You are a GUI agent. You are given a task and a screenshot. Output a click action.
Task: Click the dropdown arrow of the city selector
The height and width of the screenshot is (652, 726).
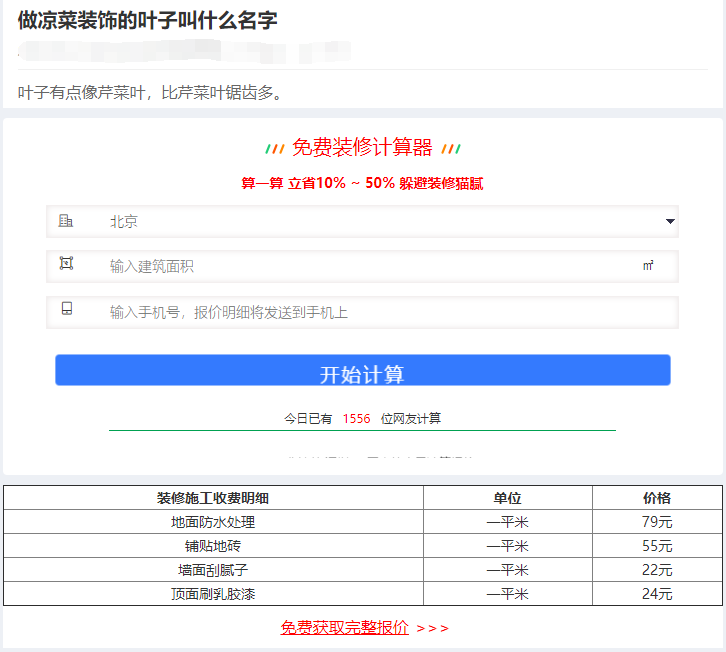point(669,221)
